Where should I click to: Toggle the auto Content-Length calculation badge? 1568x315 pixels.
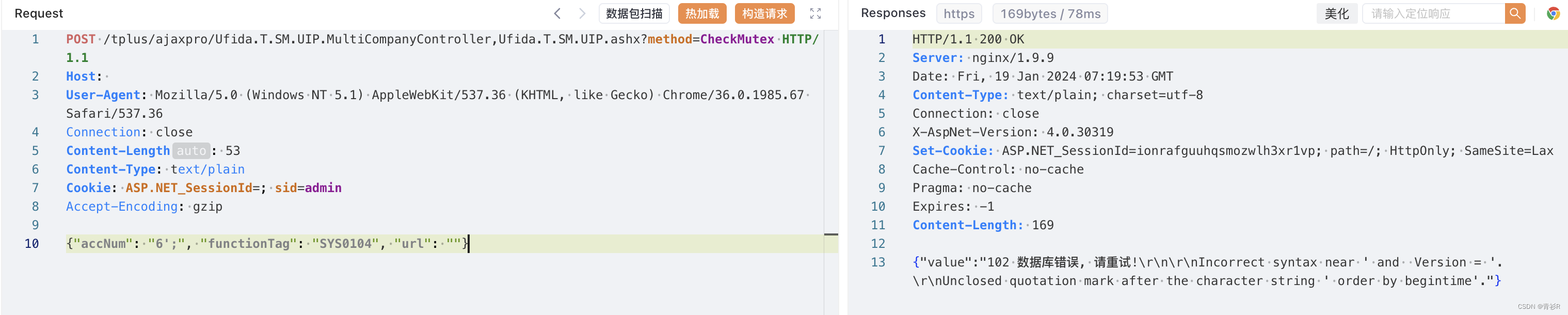pos(191,150)
